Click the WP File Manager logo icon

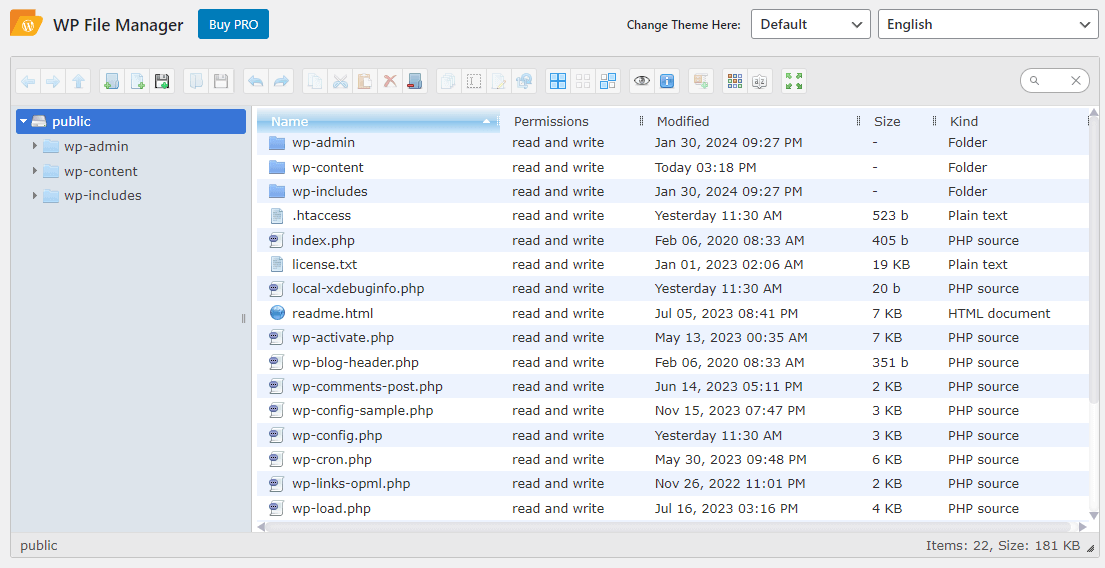tap(27, 24)
